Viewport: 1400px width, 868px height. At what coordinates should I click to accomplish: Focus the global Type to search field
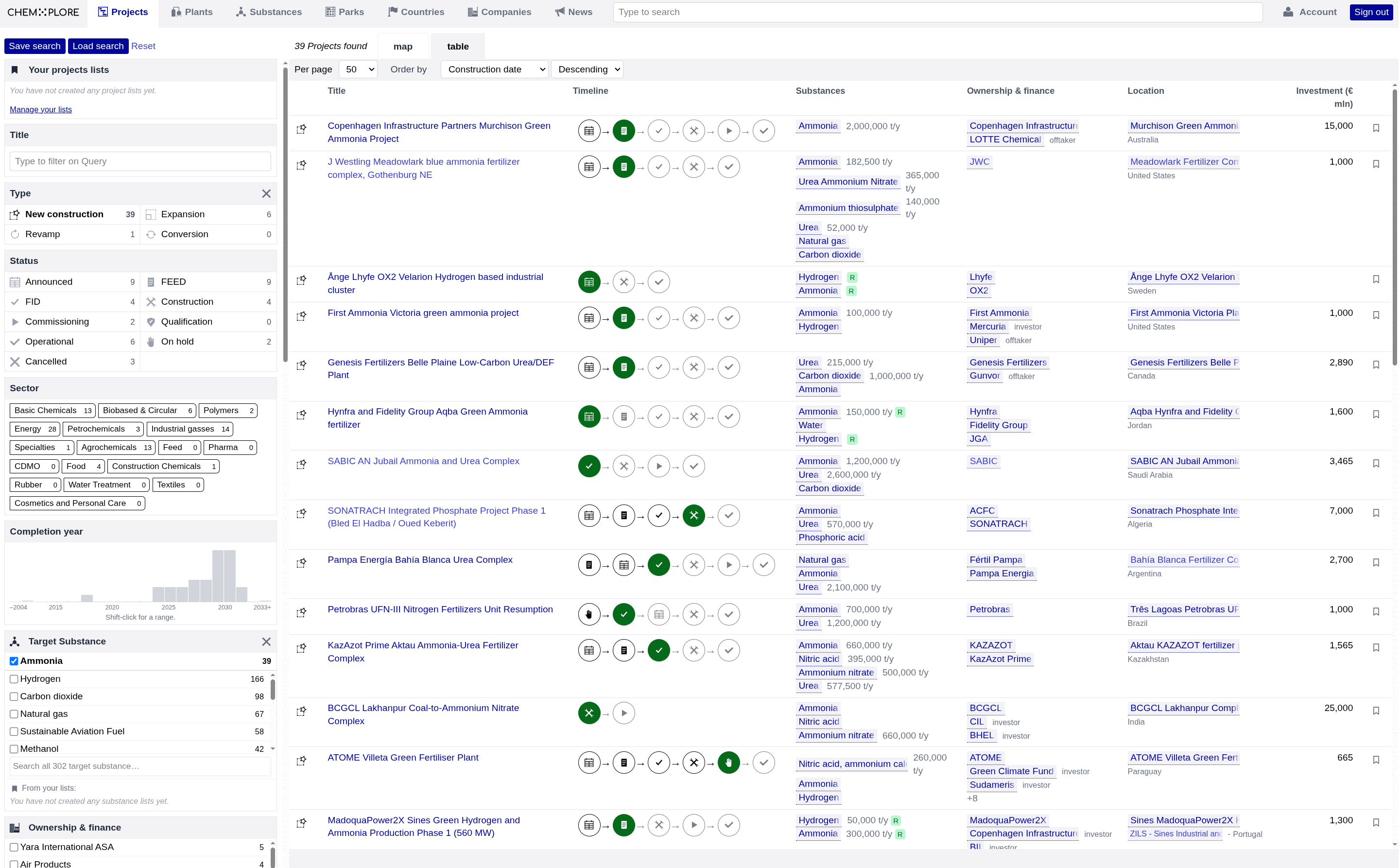(x=937, y=12)
